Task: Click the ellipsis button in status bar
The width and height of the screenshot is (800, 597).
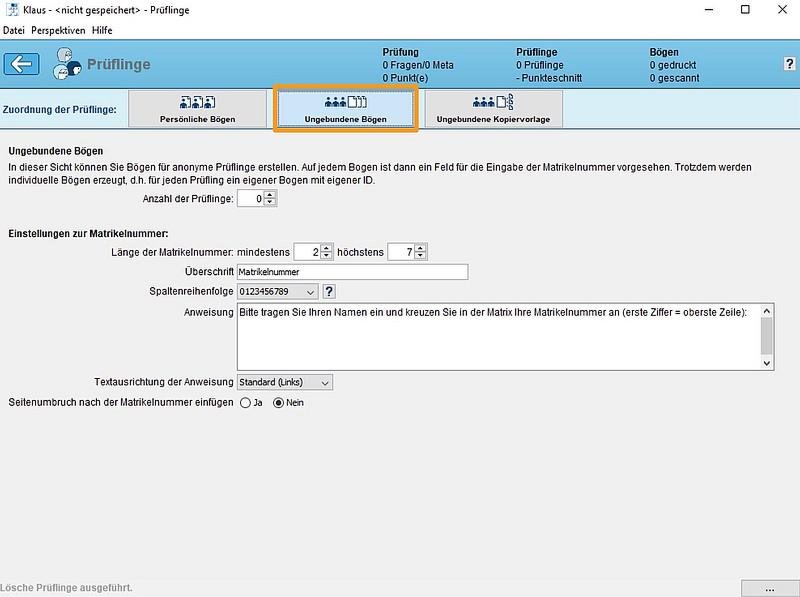Action: [770, 588]
